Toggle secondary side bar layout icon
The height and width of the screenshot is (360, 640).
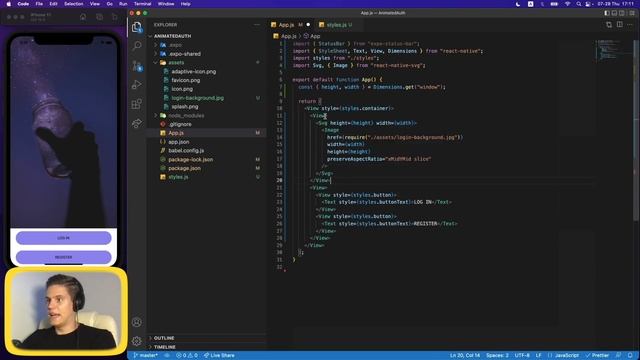click(622, 13)
